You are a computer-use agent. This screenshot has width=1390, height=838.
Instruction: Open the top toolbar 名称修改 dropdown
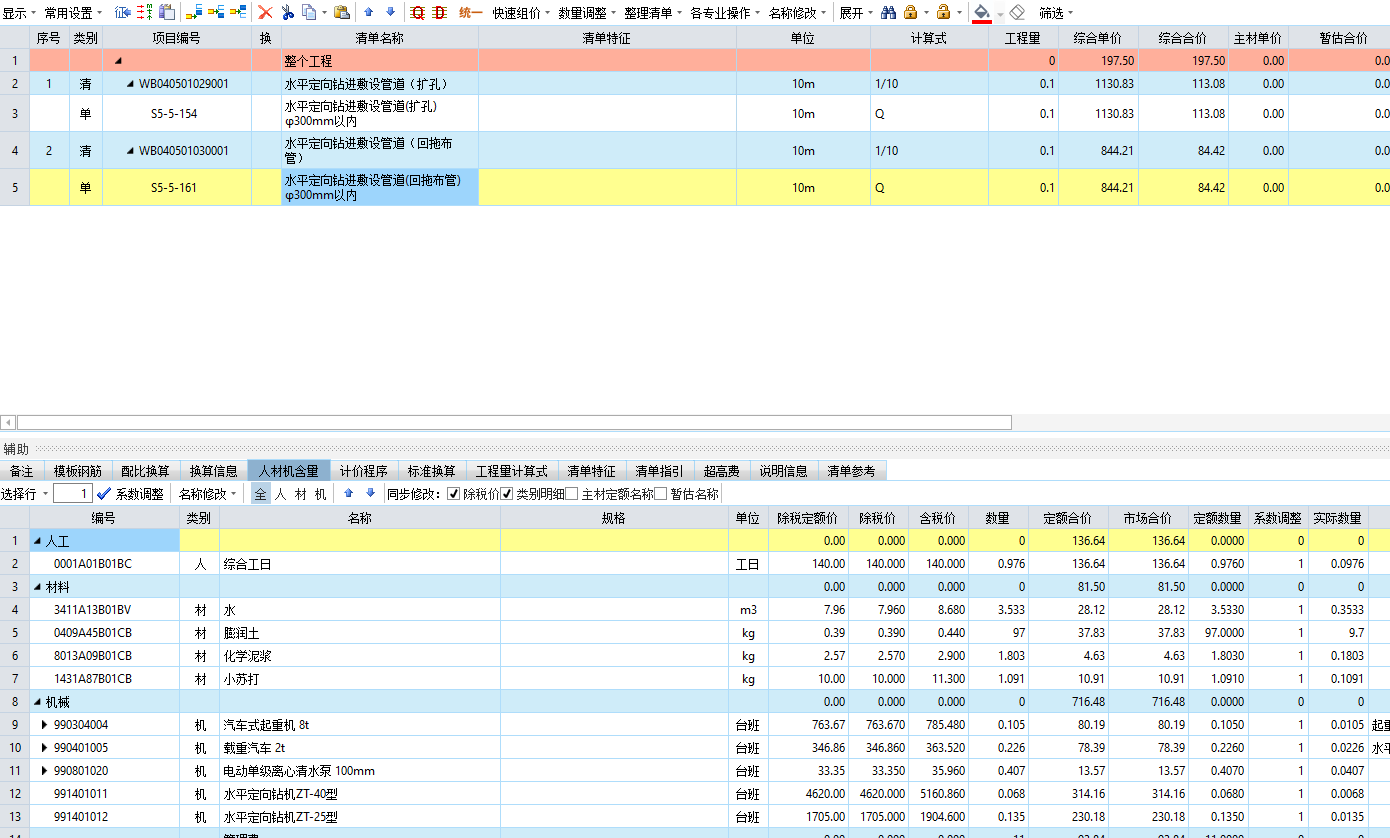click(x=797, y=13)
